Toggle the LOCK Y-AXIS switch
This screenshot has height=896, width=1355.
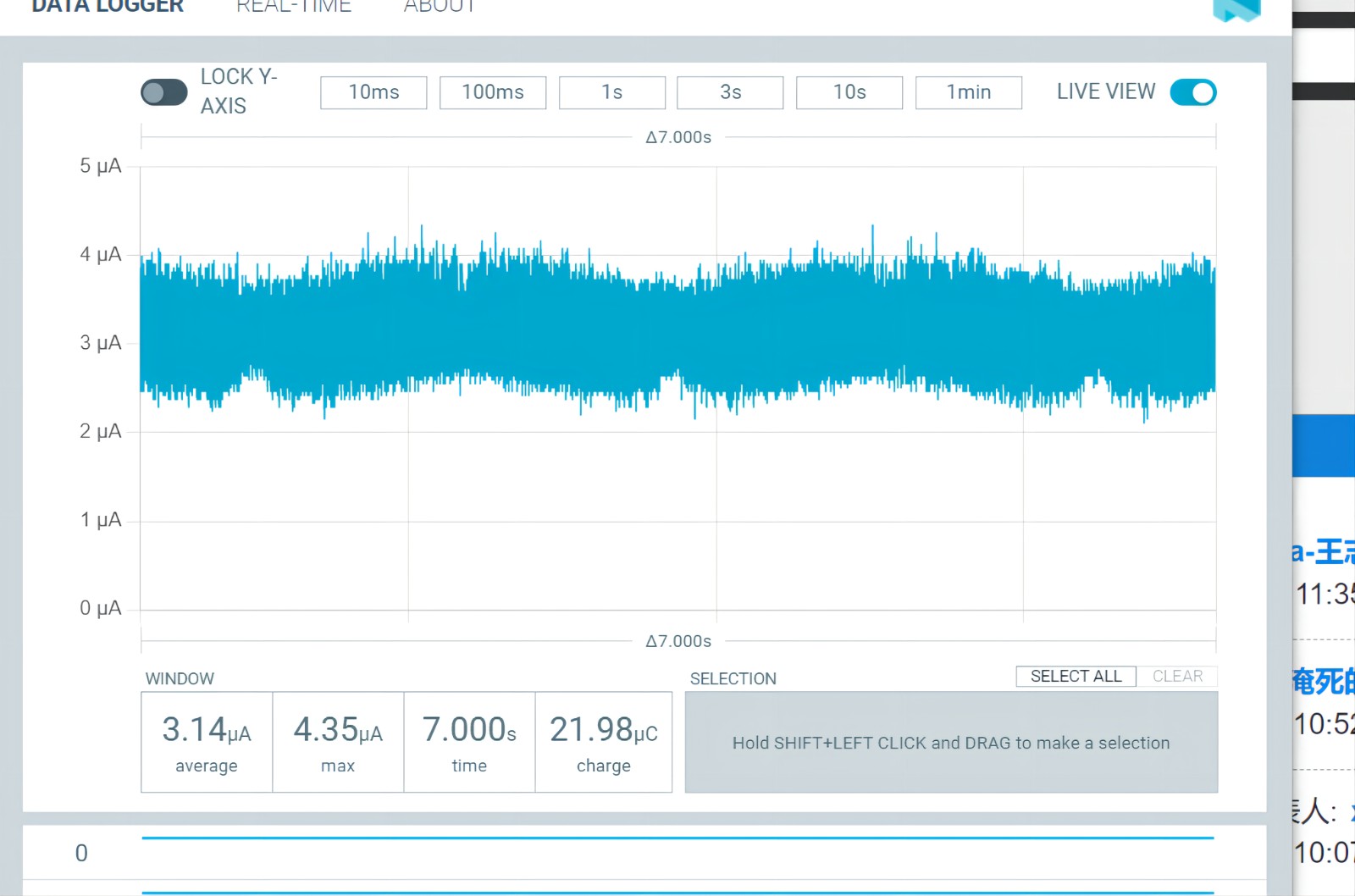(x=163, y=92)
